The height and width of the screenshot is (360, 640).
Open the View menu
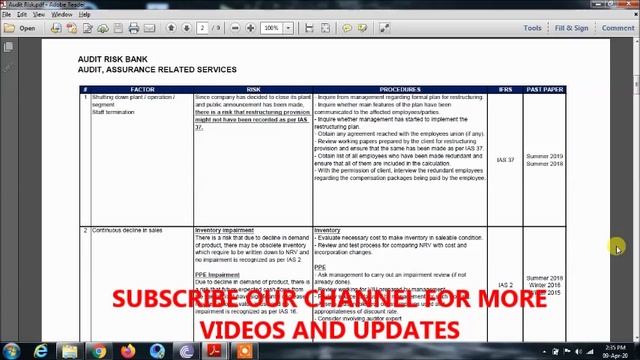[x=39, y=14]
